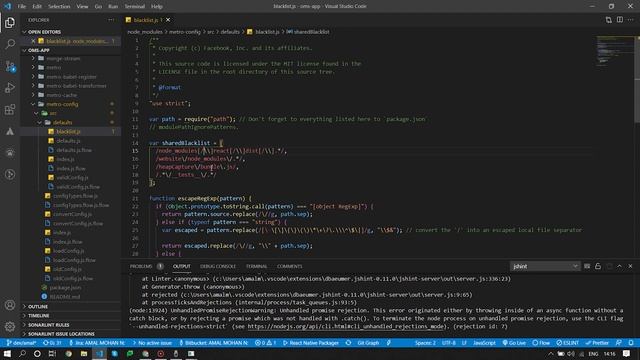Start React Native Packager from status bar
Screen dimensions: 640x360
[311, 343]
